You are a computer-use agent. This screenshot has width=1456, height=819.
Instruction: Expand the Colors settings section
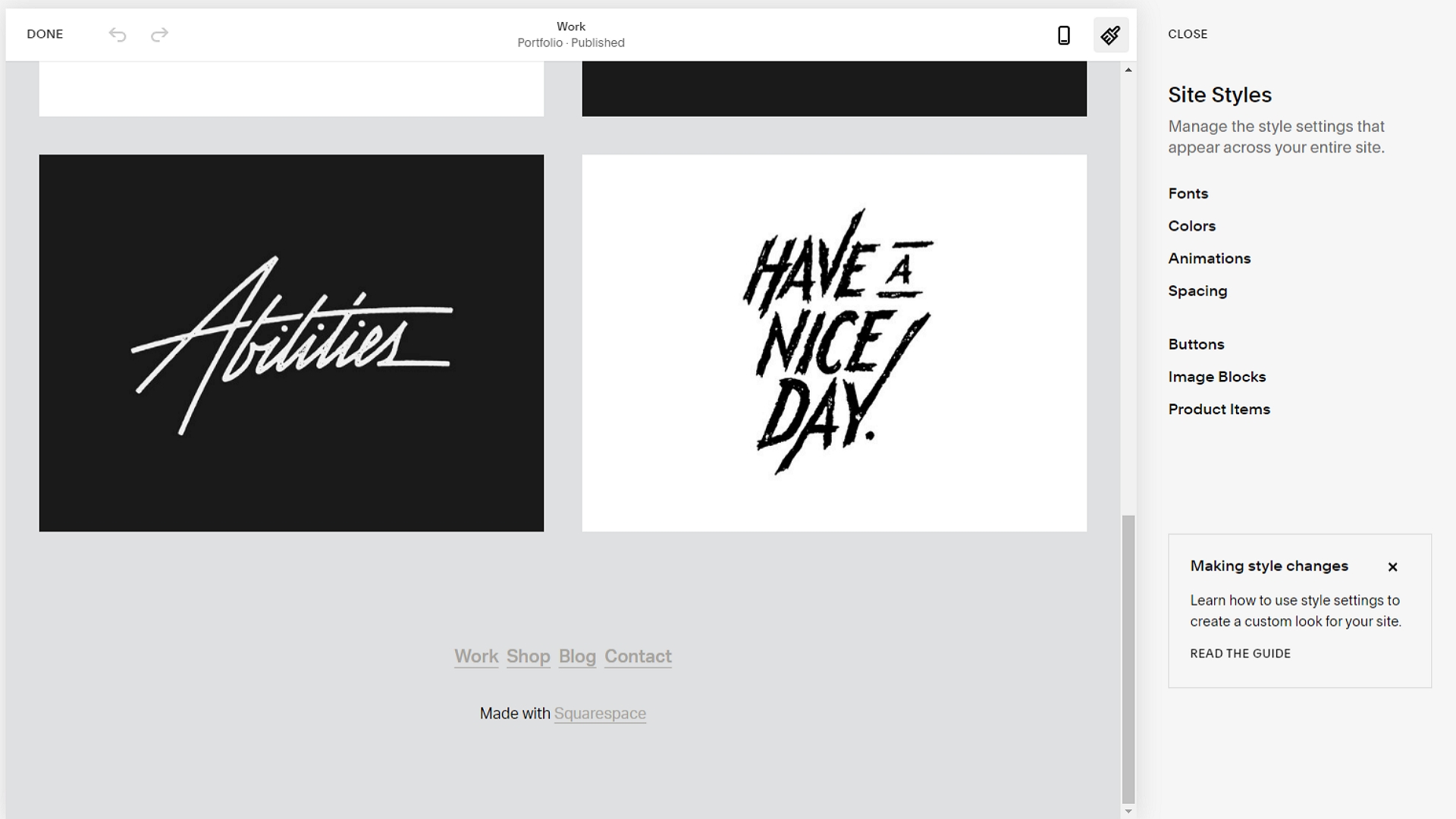click(x=1192, y=226)
